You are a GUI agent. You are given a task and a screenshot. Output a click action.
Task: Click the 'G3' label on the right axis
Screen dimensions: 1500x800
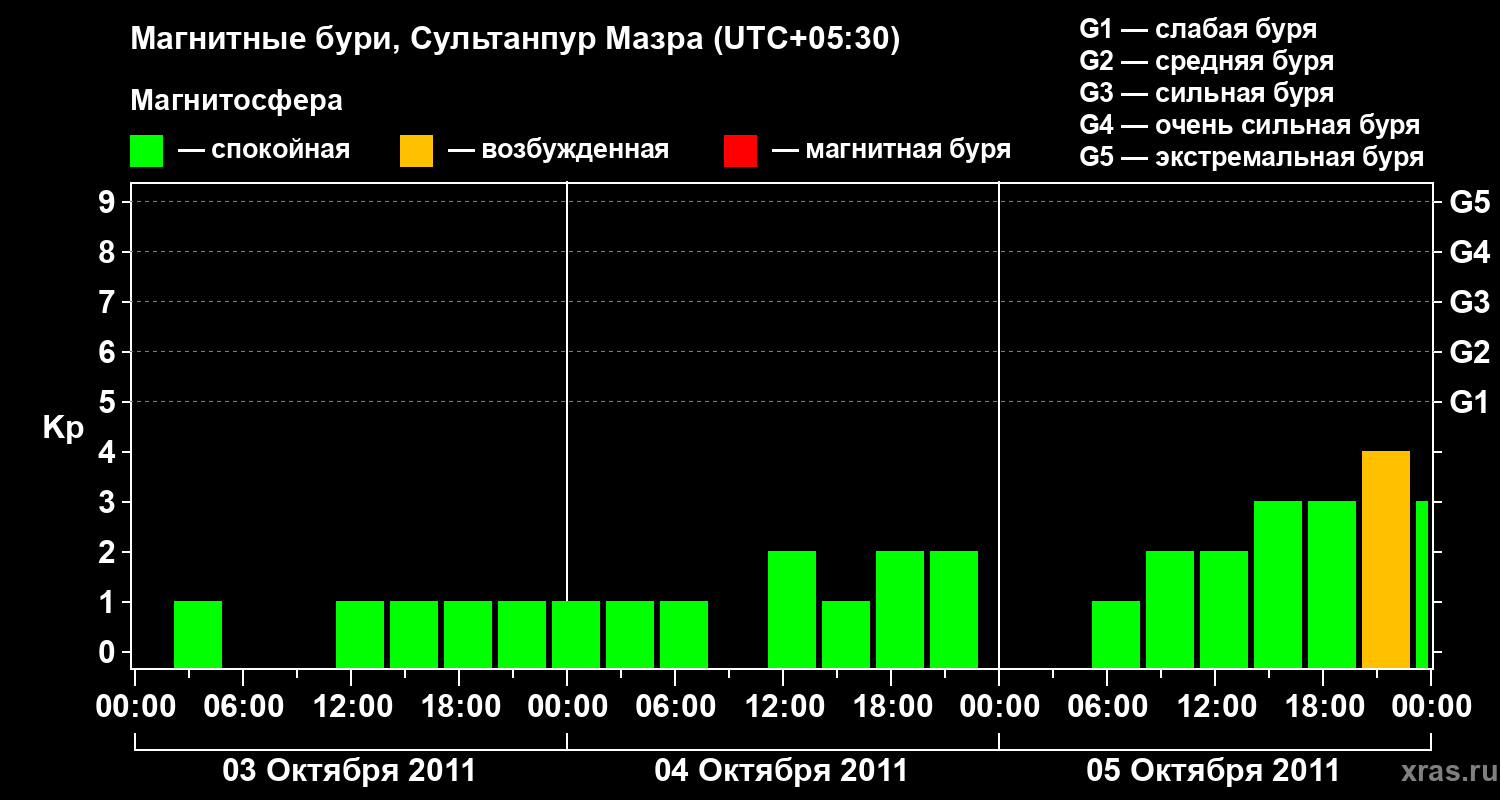(1469, 302)
